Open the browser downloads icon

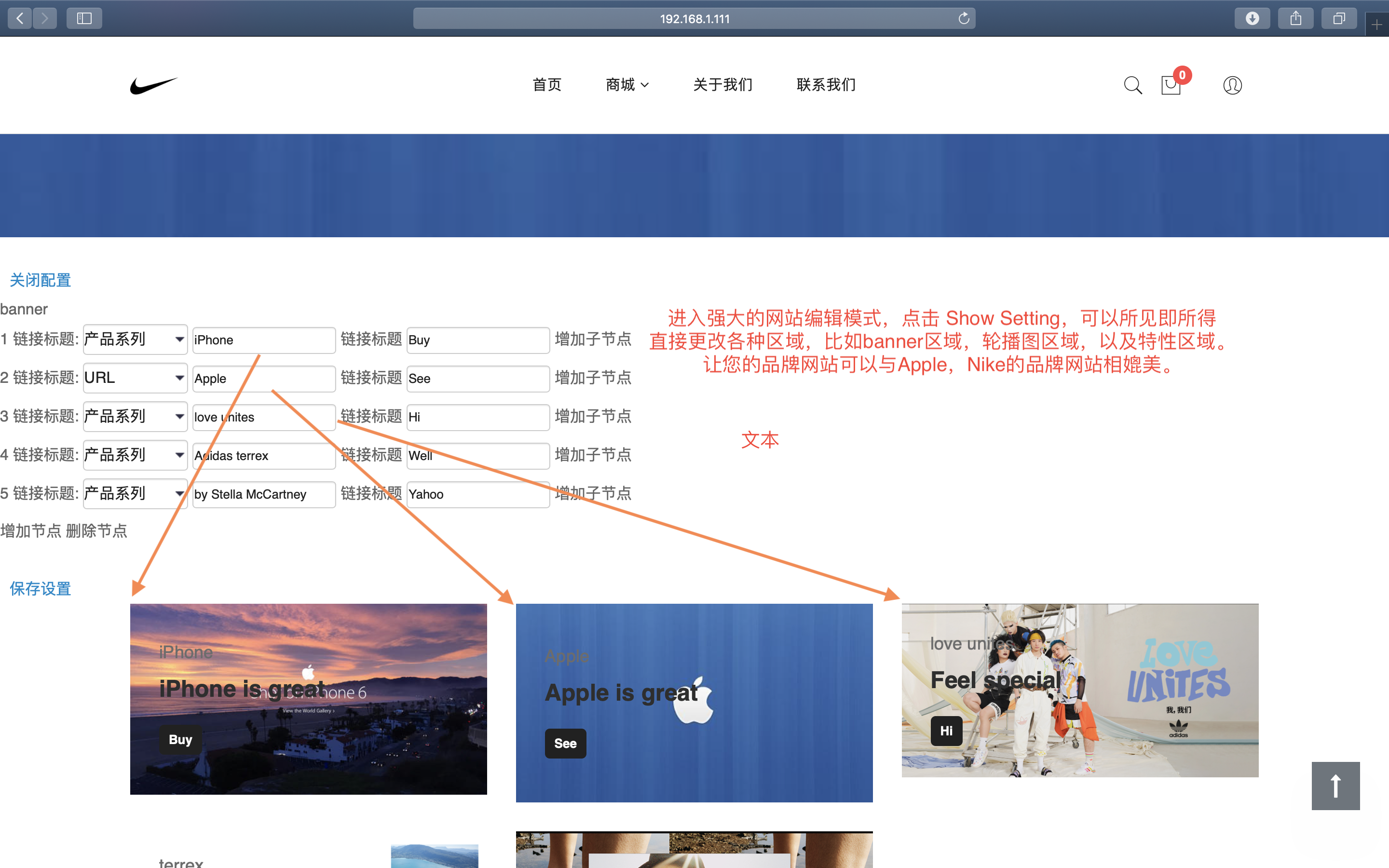(1252, 18)
